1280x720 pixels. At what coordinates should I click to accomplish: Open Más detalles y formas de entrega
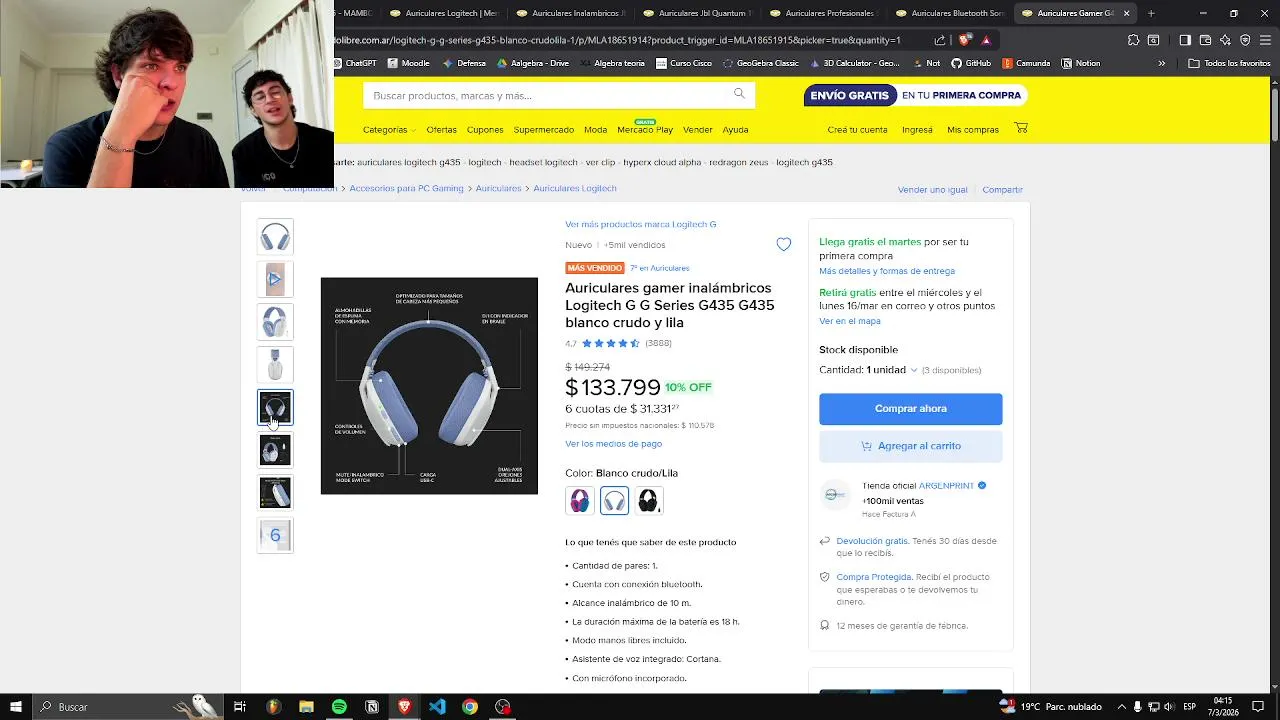[x=887, y=271]
